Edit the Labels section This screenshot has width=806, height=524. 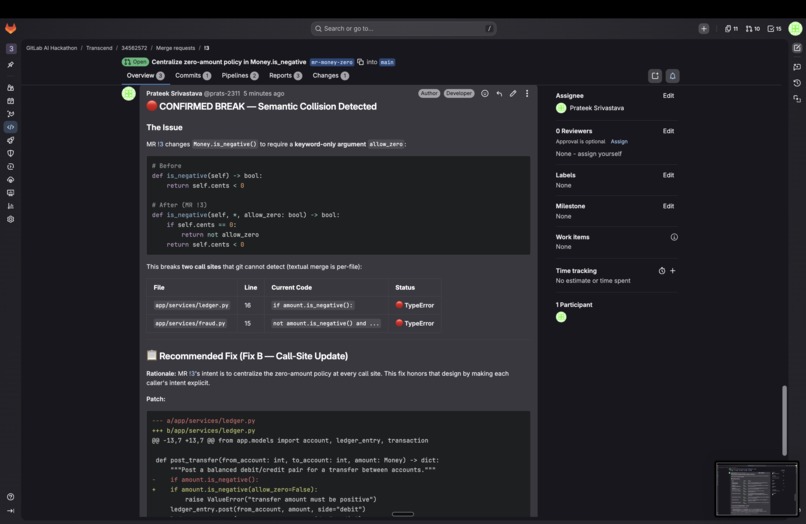(668, 175)
